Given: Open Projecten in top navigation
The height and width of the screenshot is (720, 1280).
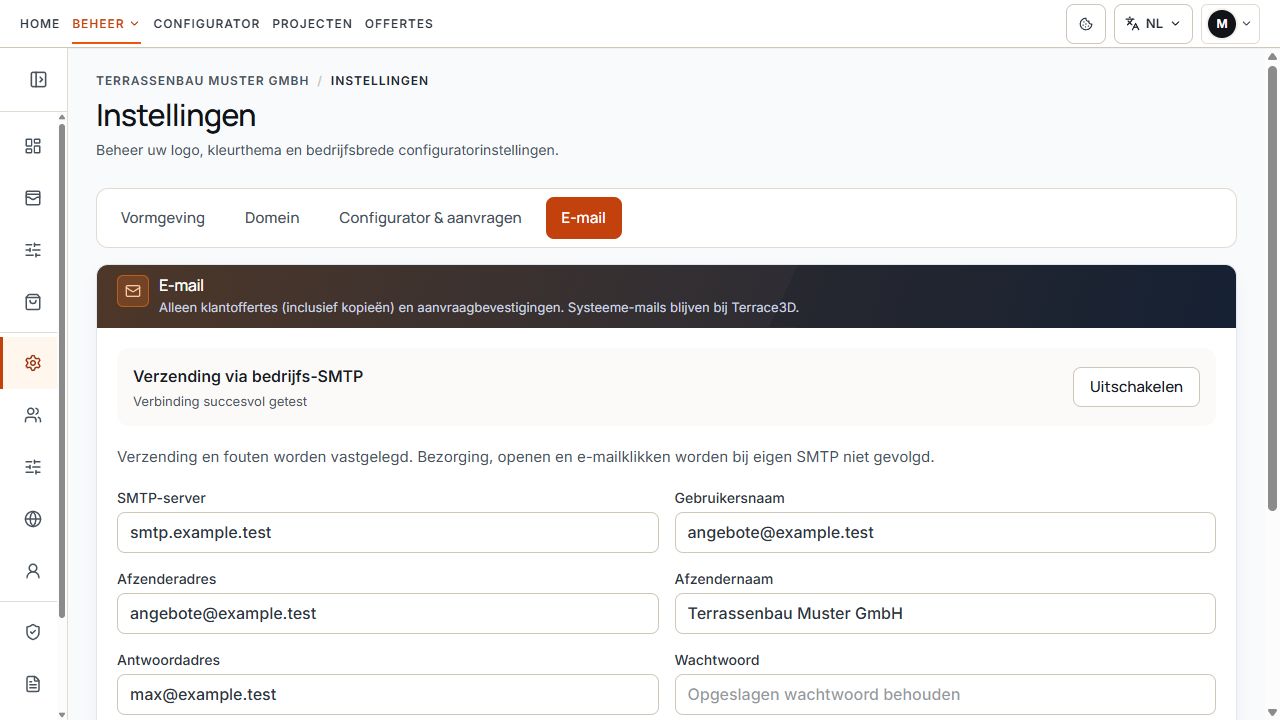Looking at the screenshot, I should tap(312, 24).
